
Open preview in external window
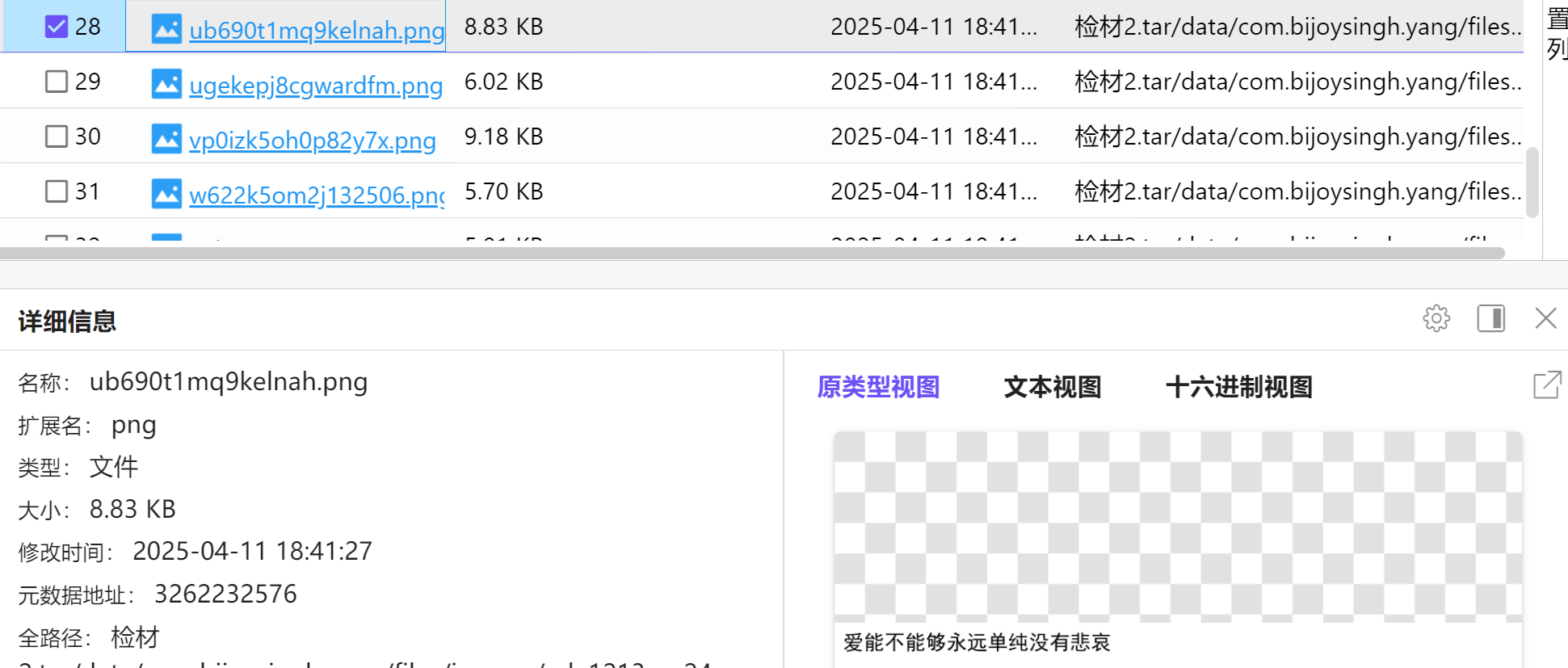click(1546, 385)
